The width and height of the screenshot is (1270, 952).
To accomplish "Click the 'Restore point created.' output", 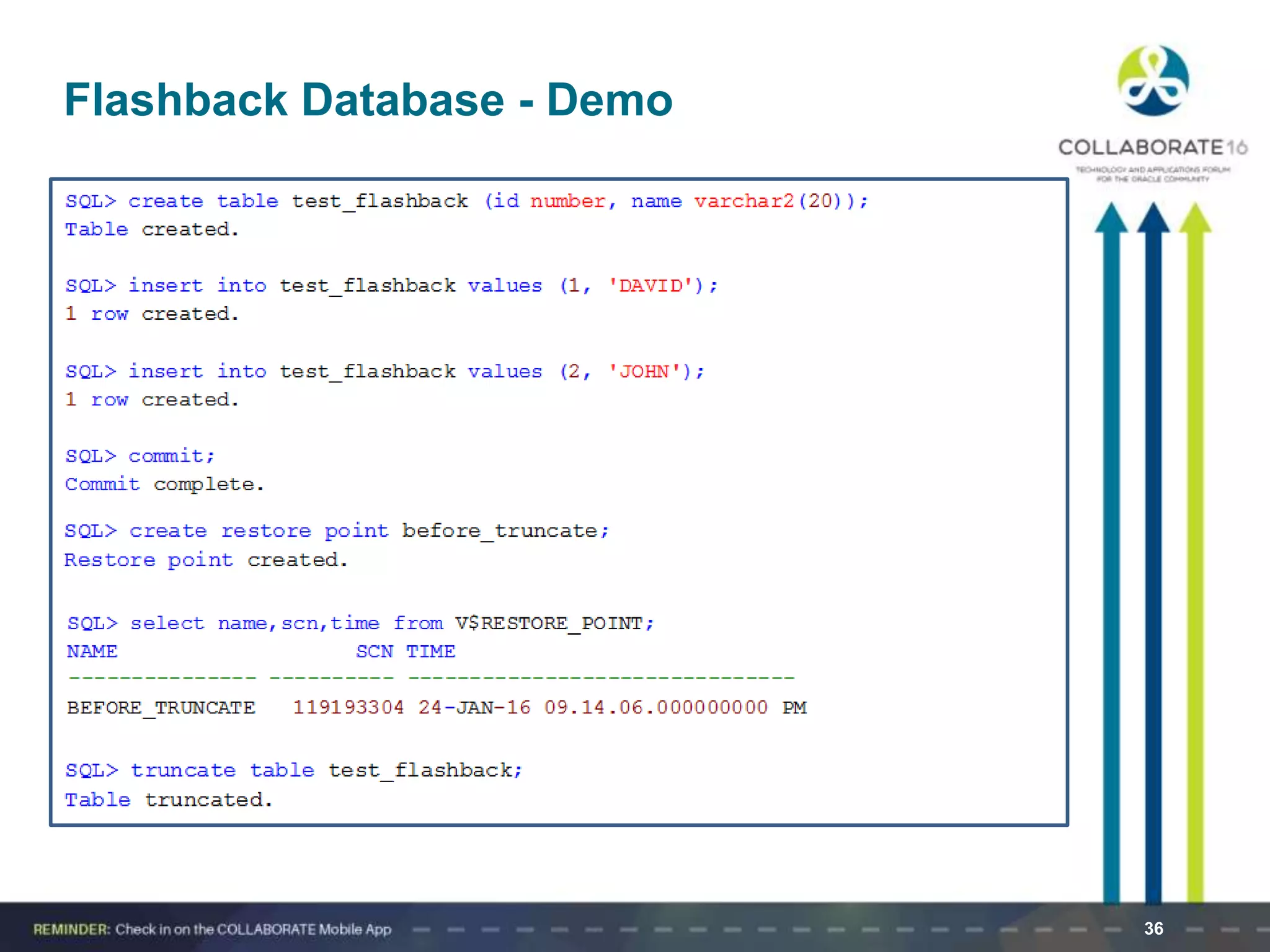I will tap(206, 560).
